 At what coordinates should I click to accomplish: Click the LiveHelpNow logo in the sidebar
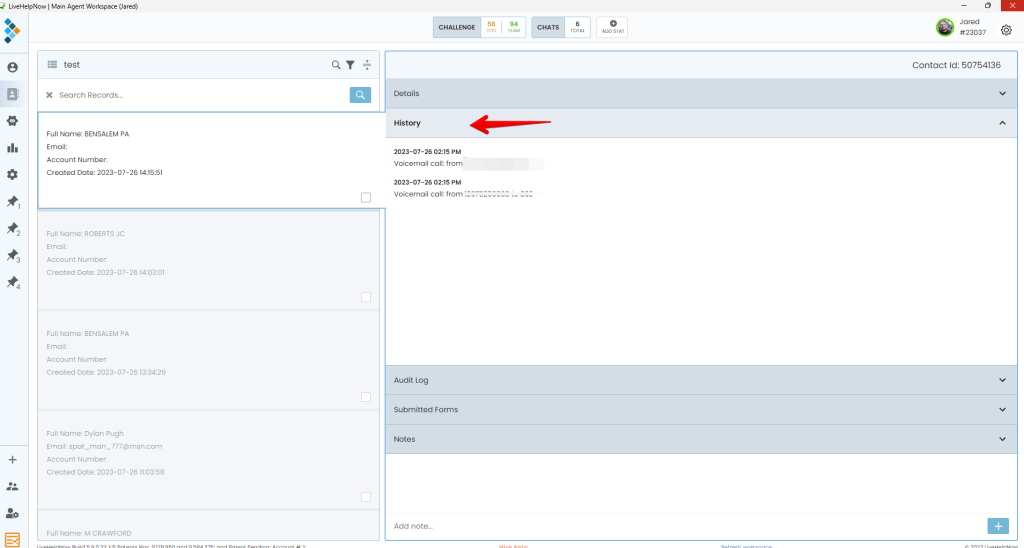12,30
